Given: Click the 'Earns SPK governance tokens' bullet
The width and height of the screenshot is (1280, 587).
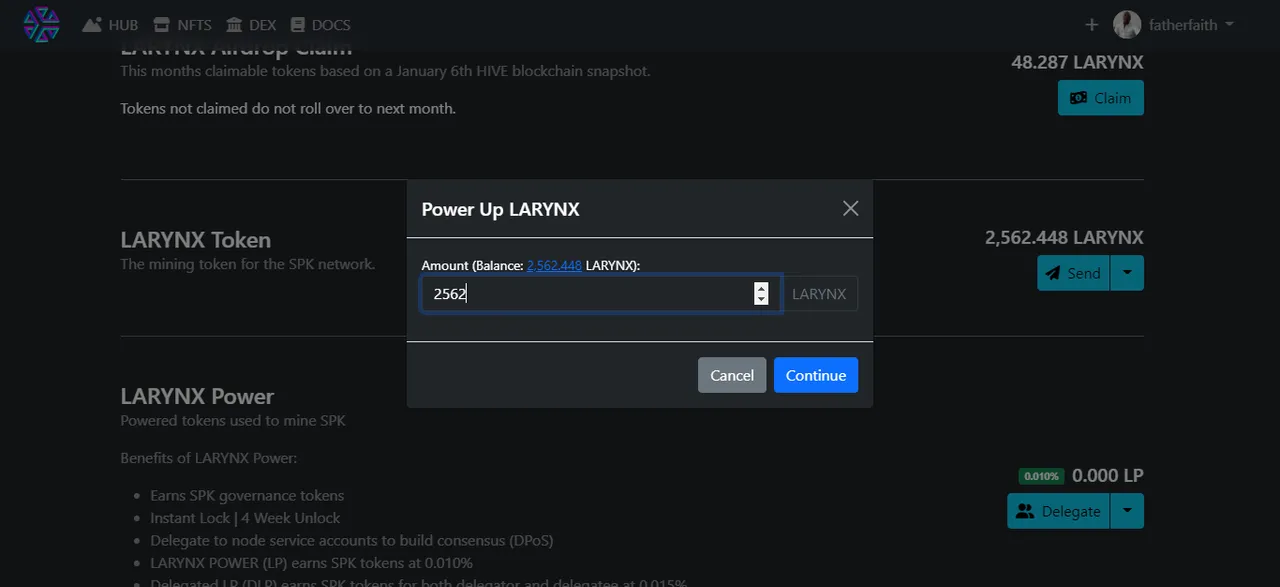Looking at the screenshot, I should click(x=247, y=496).
